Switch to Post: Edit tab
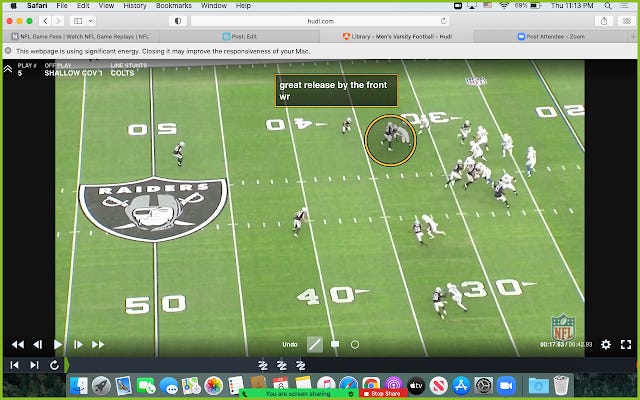 (x=240, y=36)
